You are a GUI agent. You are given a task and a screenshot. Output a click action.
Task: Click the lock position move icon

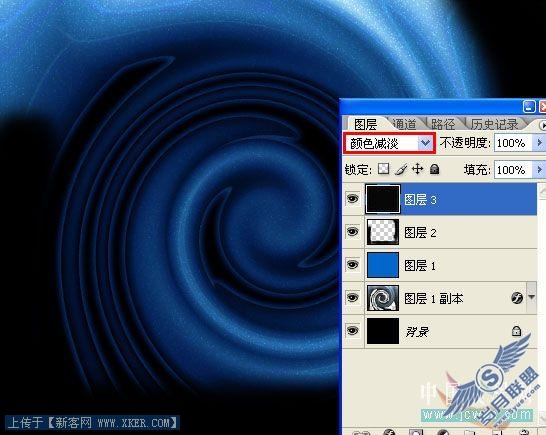417,169
